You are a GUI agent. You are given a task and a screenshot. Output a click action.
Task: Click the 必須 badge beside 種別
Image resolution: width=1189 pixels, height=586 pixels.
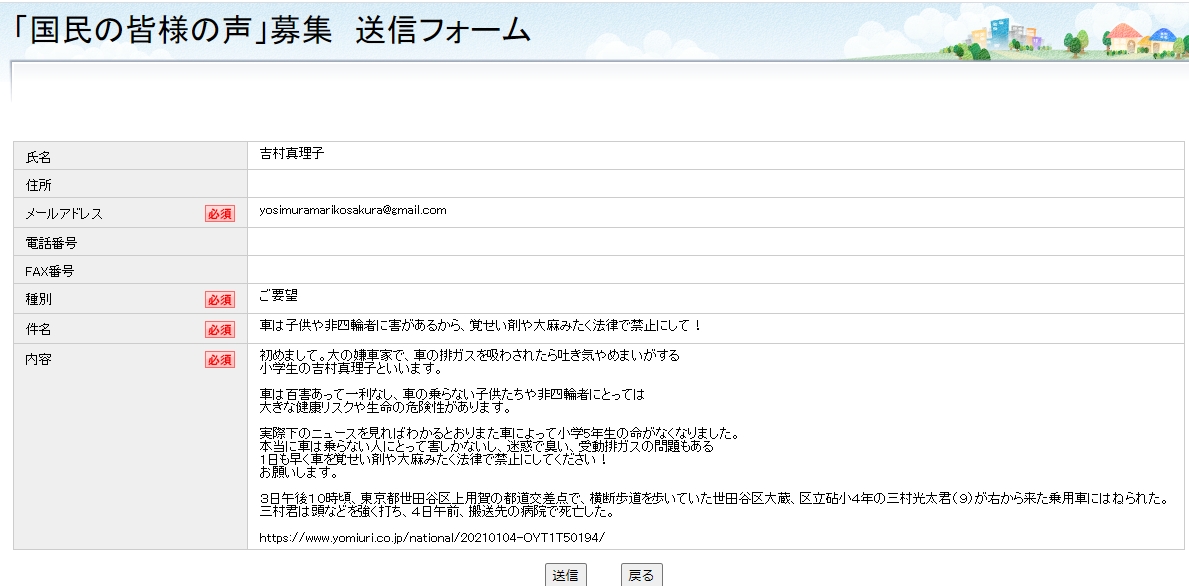pyautogui.click(x=220, y=299)
